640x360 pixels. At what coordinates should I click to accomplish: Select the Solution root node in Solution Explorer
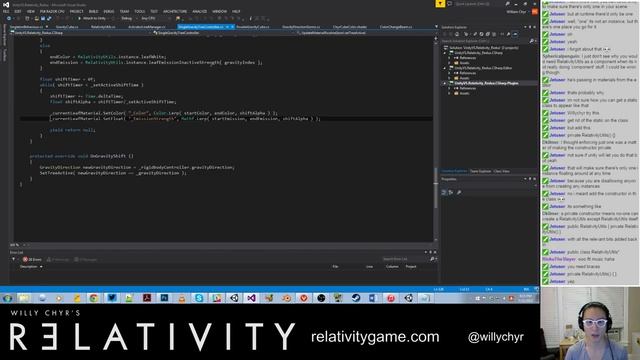[484, 47]
